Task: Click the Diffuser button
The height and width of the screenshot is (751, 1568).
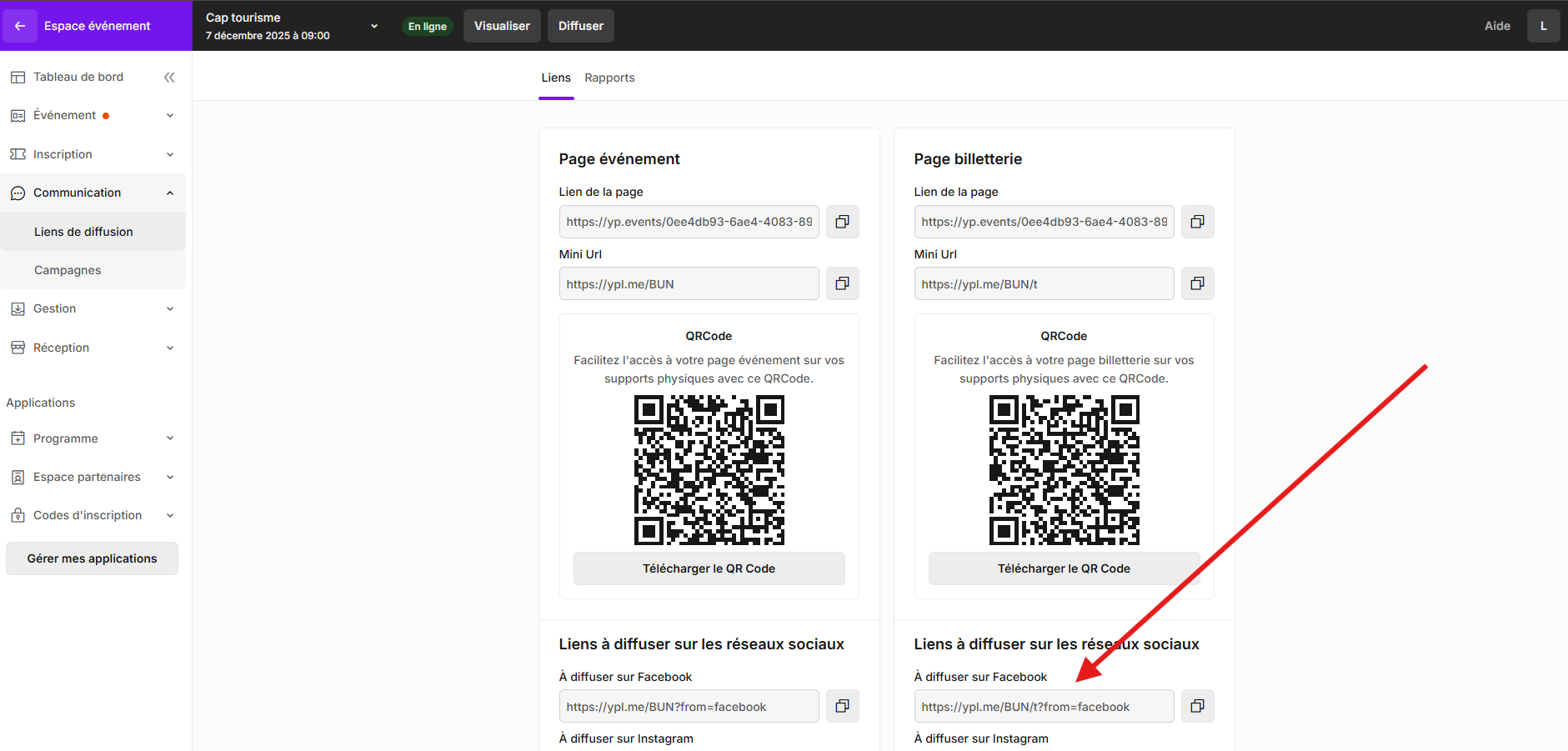Action: click(581, 26)
